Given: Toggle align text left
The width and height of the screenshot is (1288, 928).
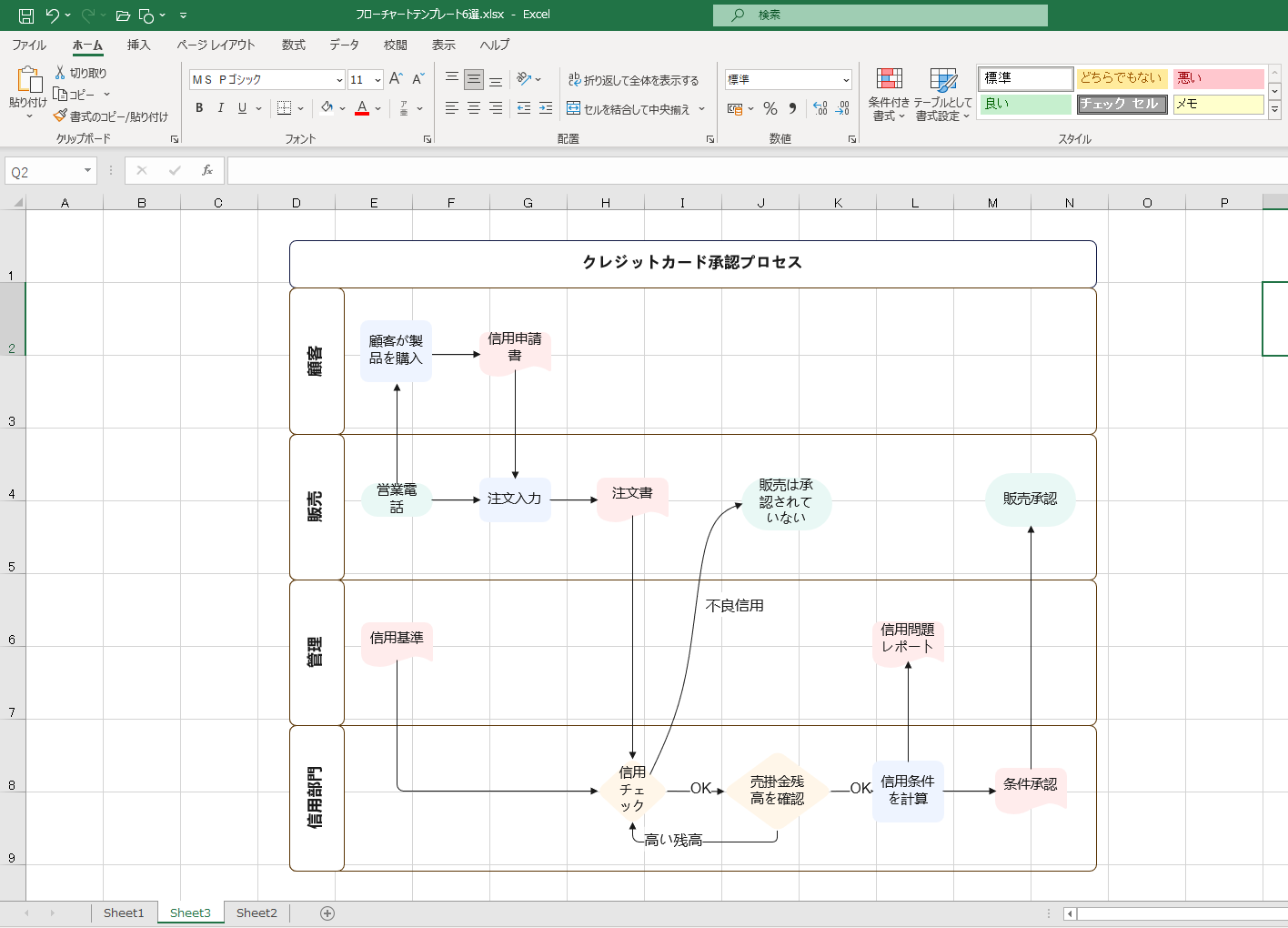Looking at the screenshot, I should click(x=452, y=108).
